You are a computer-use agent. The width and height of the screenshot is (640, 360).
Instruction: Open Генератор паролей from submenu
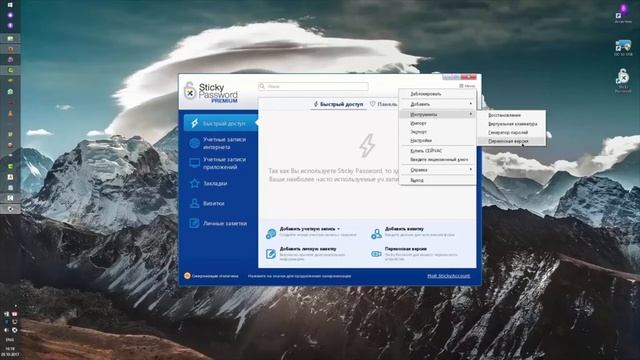[511, 132]
